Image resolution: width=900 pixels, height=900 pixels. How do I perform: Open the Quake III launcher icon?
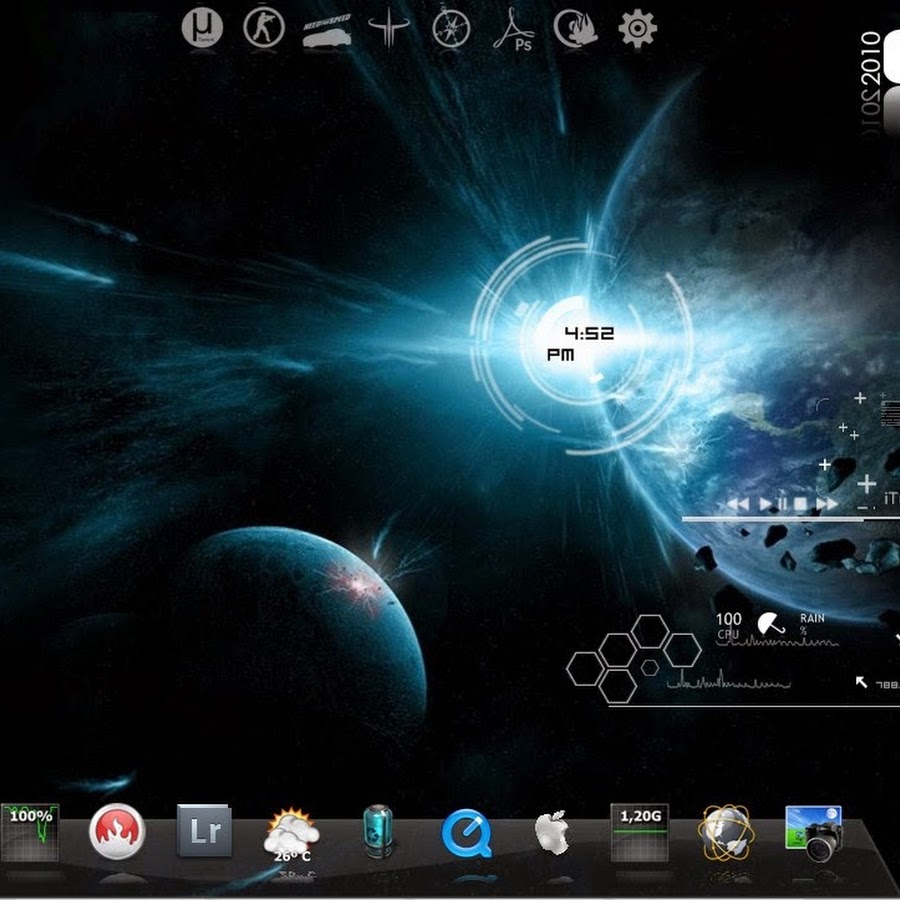(388, 29)
